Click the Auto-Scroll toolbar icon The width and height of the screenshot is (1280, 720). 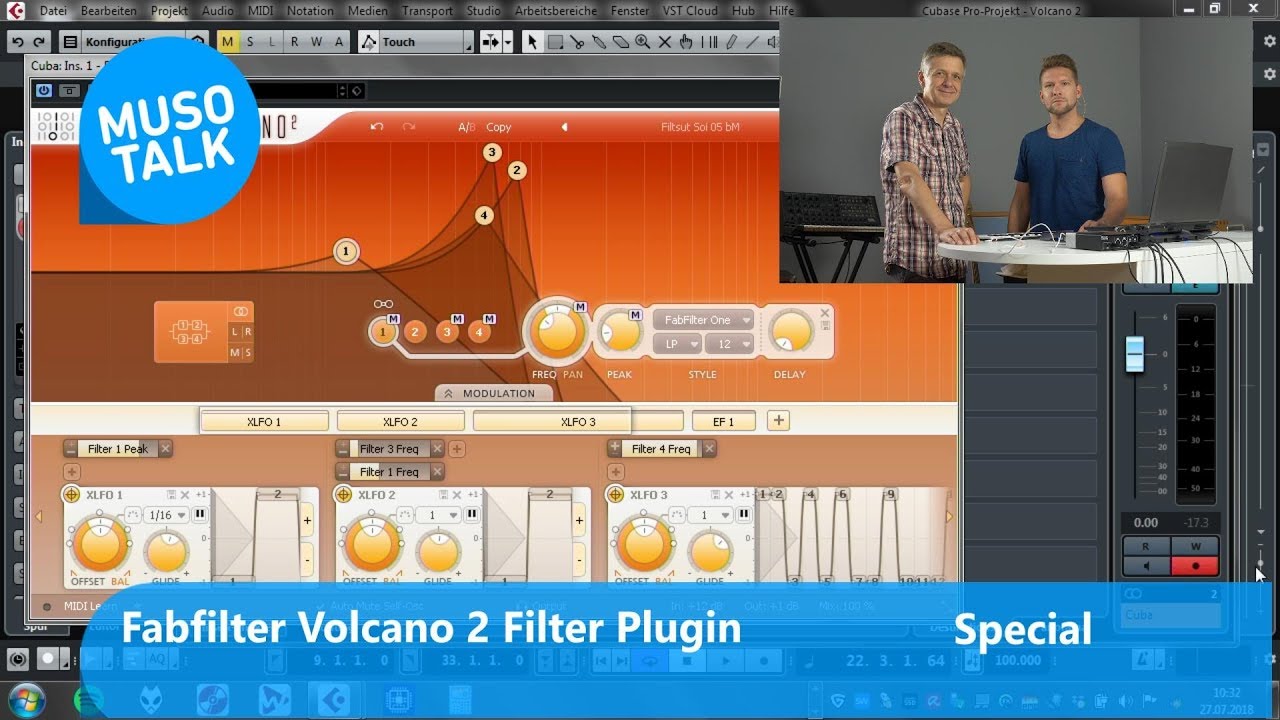pyautogui.click(x=490, y=42)
